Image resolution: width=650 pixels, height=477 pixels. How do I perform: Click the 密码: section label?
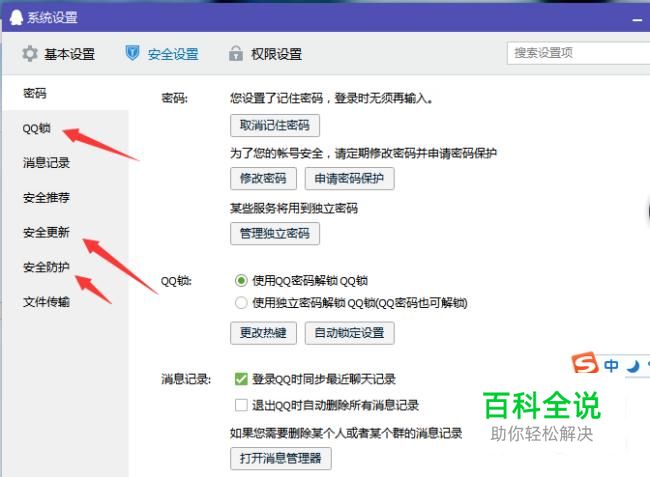coord(175,99)
